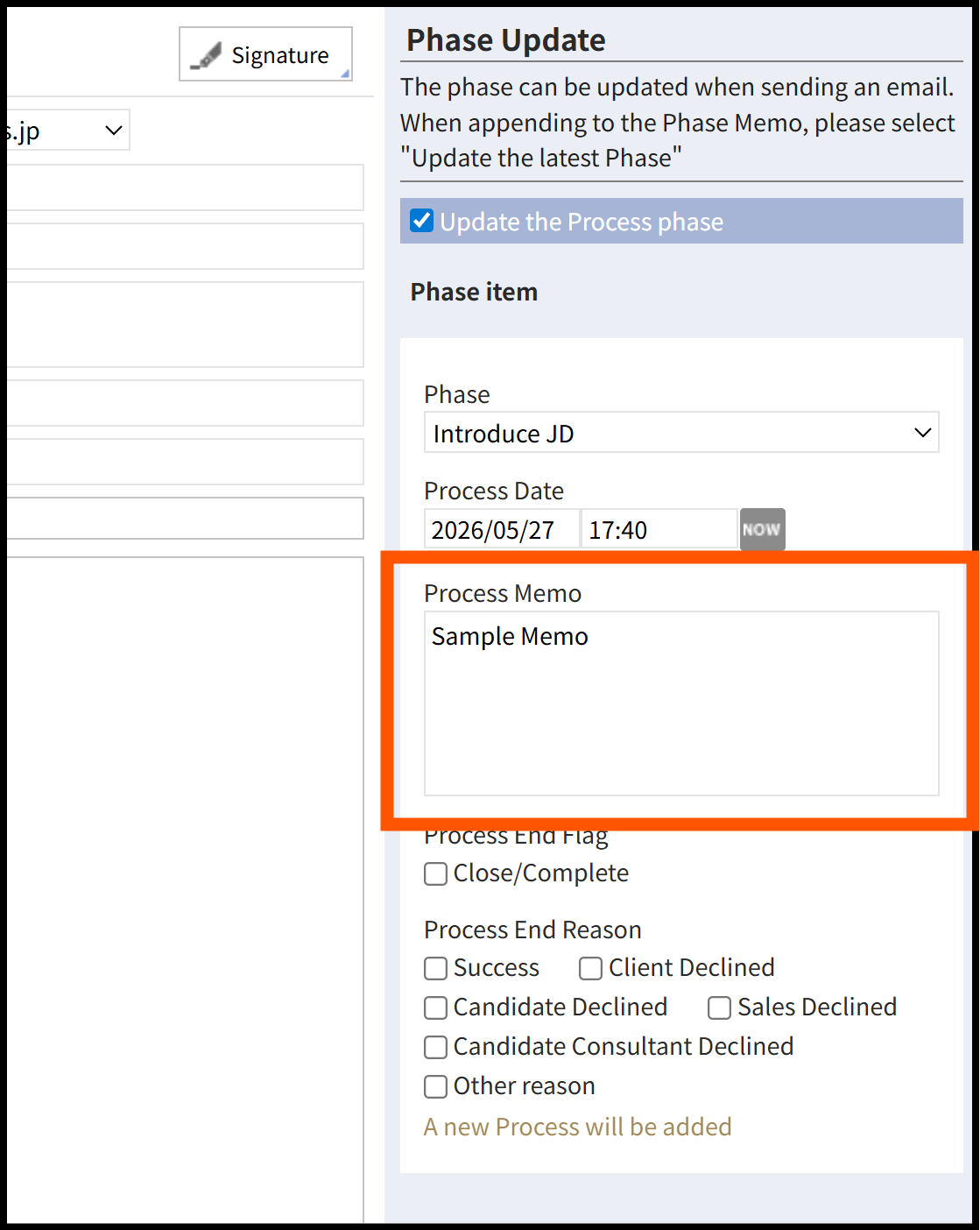The image size is (980, 1230).
Task: Click the Process Date field 2026/05/27
Action: 502,529
